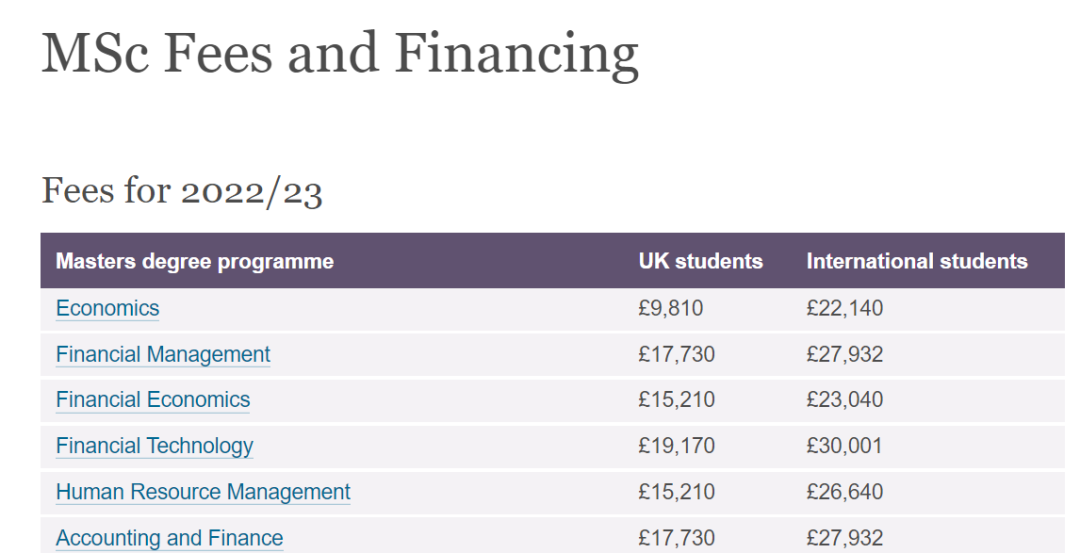
Task: Select Financial Economics international fee £23,040
Action: pos(844,399)
